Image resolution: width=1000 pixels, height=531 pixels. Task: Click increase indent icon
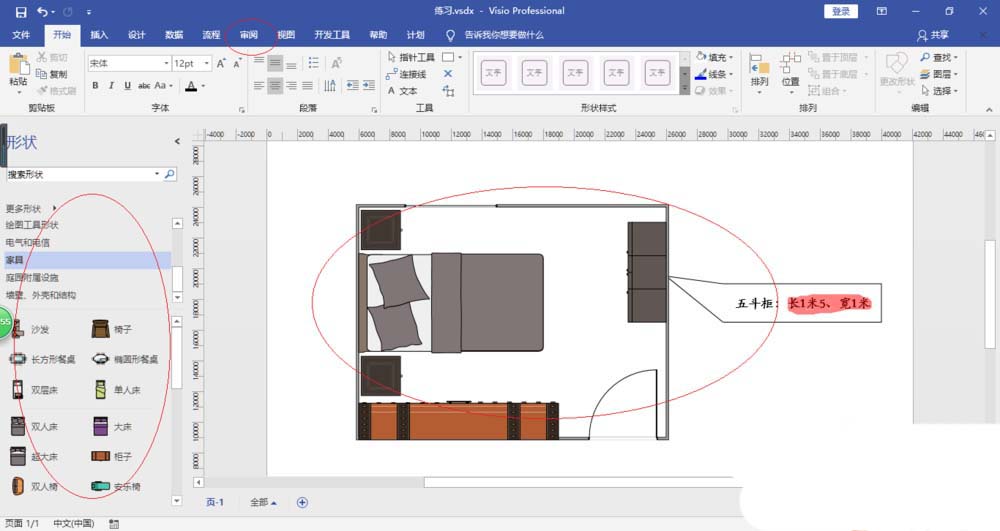click(369, 85)
